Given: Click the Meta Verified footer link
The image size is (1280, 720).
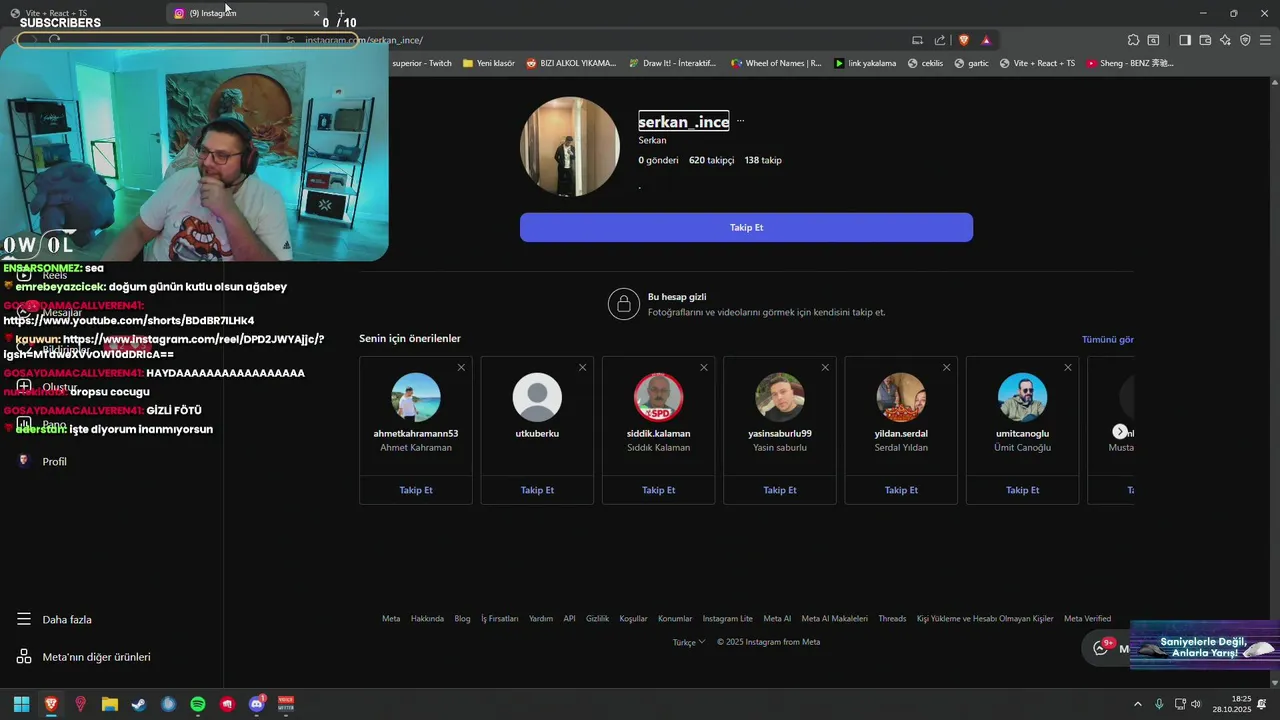Looking at the screenshot, I should (1087, 618).
